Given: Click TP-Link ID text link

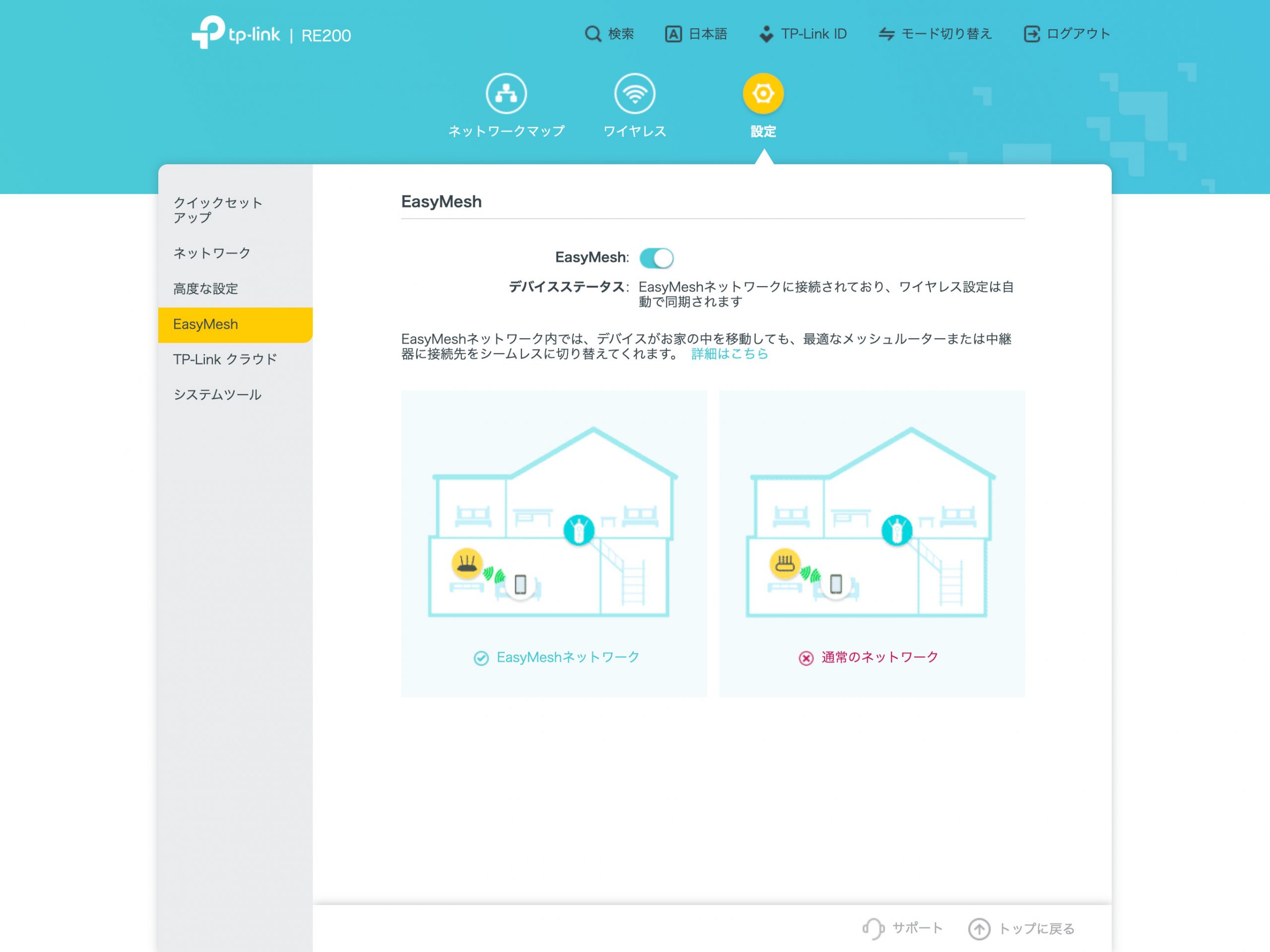Looking at the screenshot, I should 814,34.
